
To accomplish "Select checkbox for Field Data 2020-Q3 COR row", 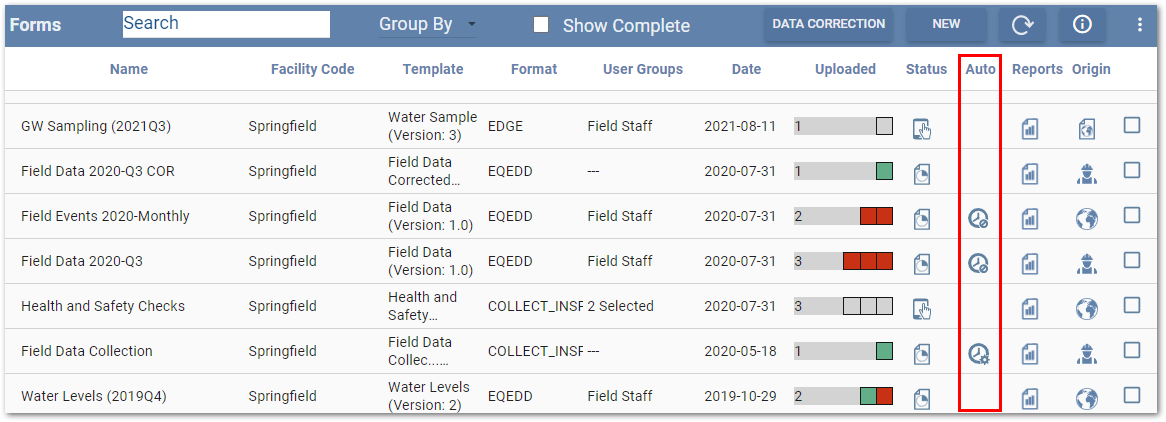I will click(1132, 170).
